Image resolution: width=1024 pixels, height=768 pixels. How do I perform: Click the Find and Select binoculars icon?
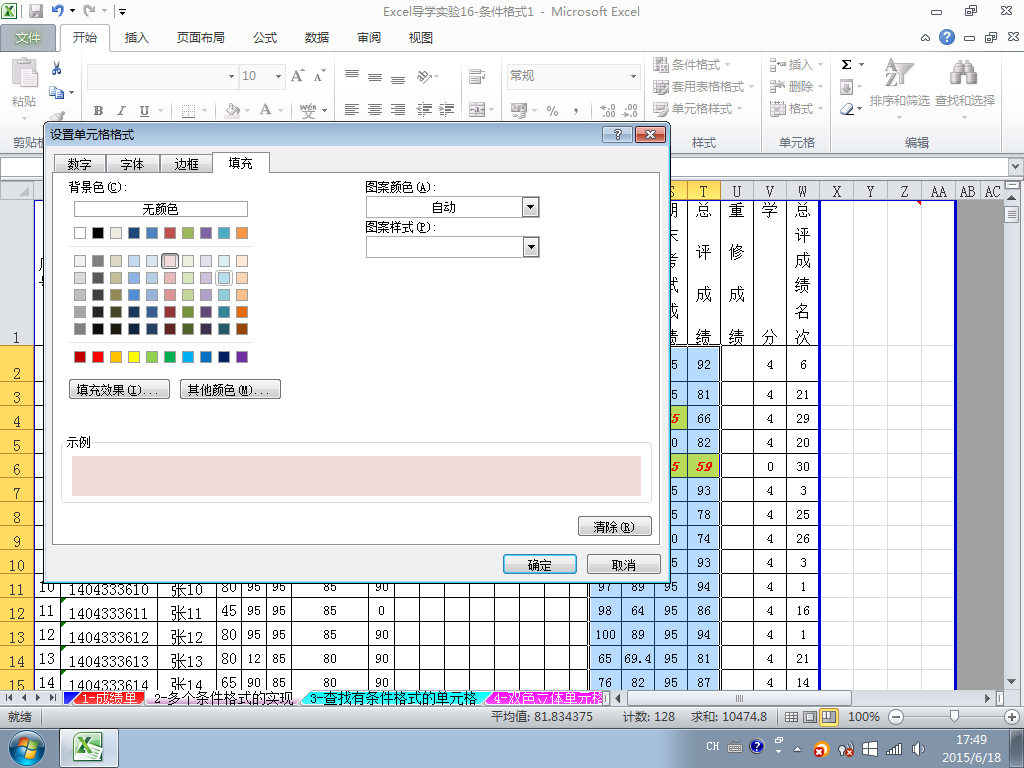(963, 72)
